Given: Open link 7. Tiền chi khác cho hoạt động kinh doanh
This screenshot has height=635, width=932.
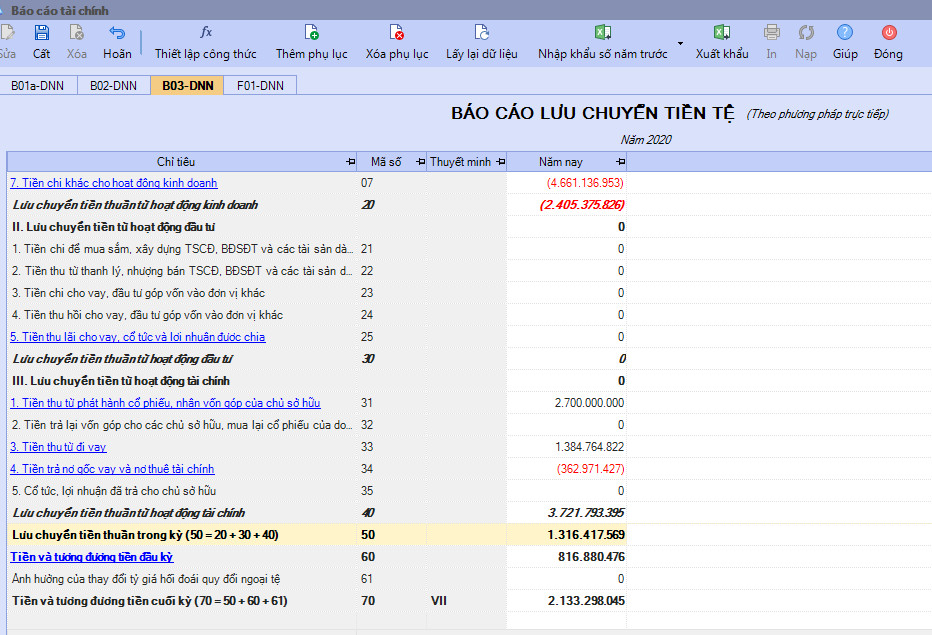Looking at the screenshot, I should click(114, 183).
